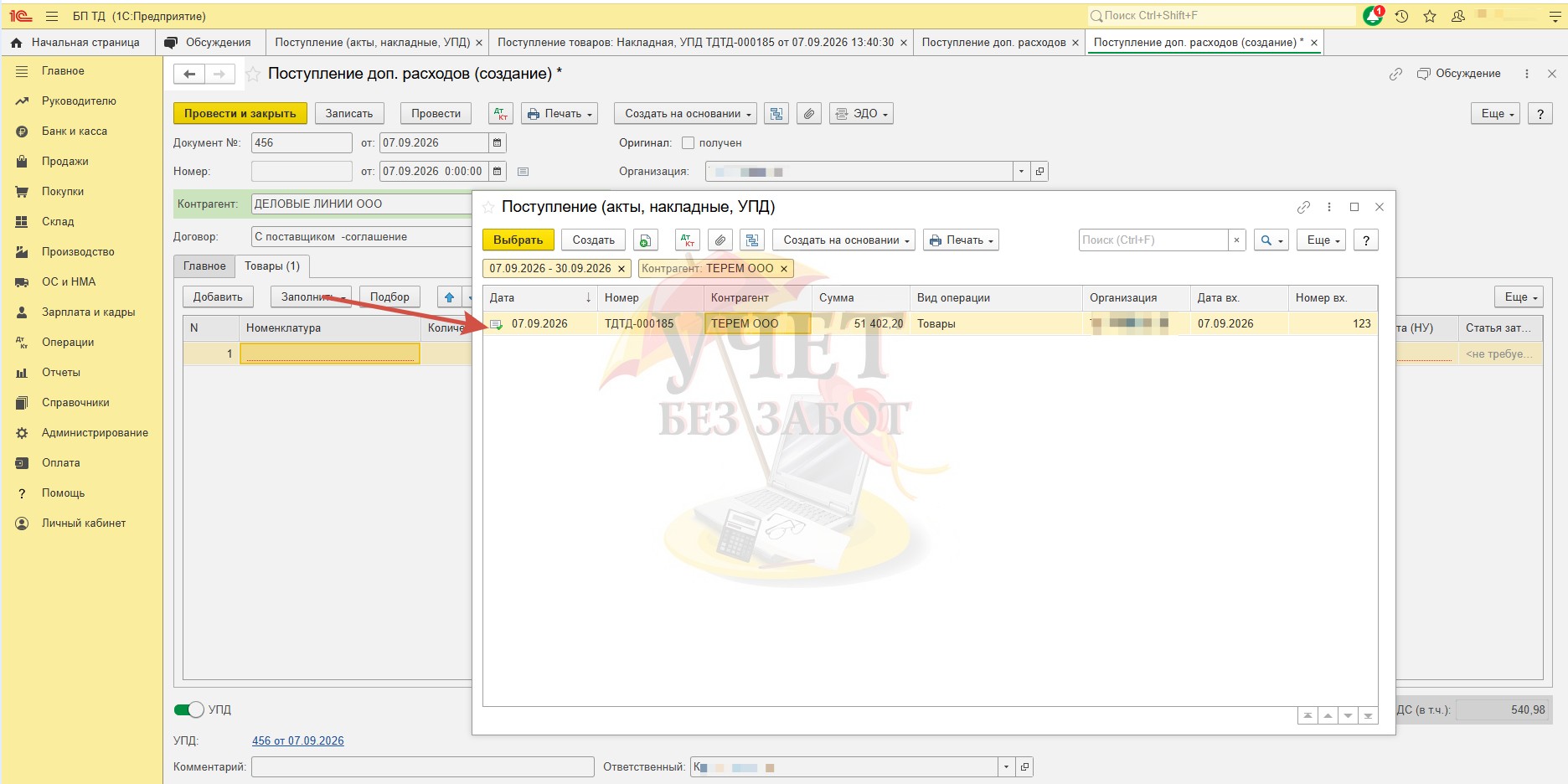Open favorites star icon in title bar
Screen dimensions: 1568x784
[1430, 16]
